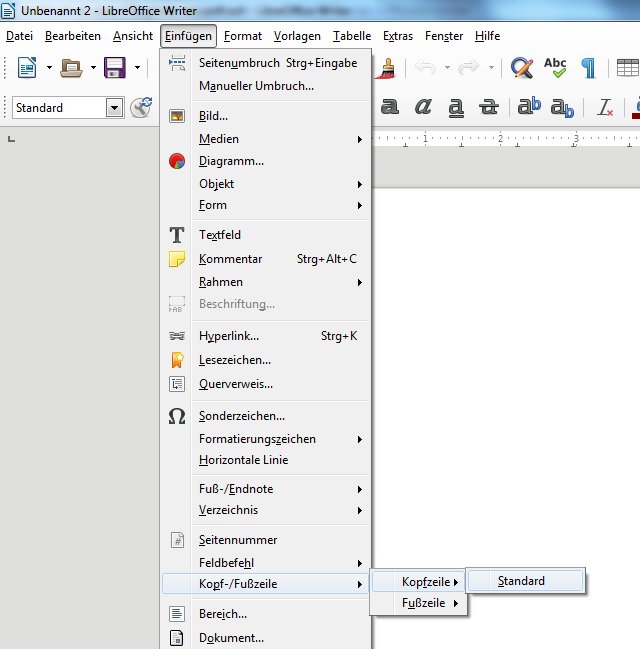Click the Update Style wrench icon
The height and width of the screenshot is (649, 640).
(x=141, y=108)
